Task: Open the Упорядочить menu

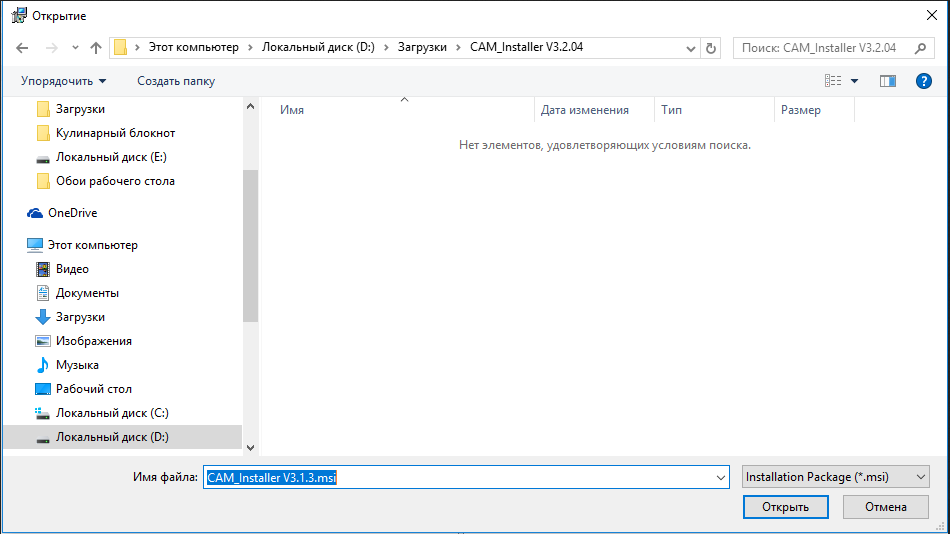Action: click(x=63, y=81)
